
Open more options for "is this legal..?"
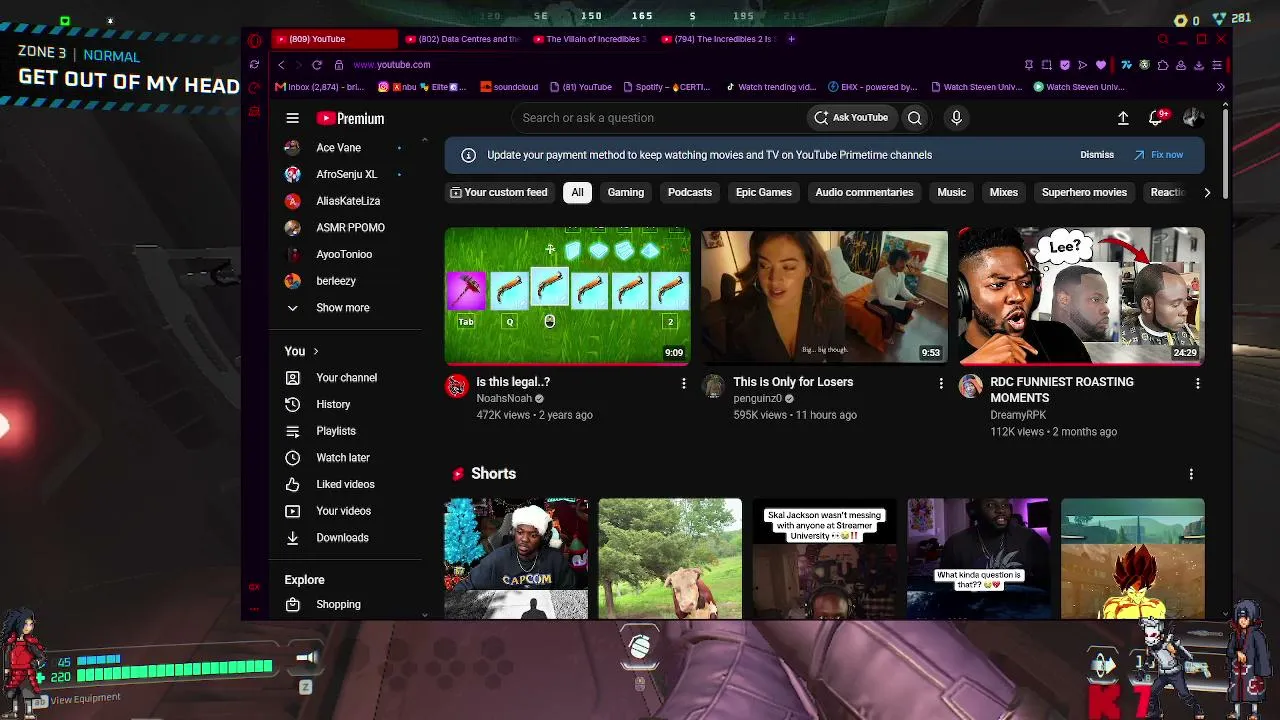pos(684,383)
